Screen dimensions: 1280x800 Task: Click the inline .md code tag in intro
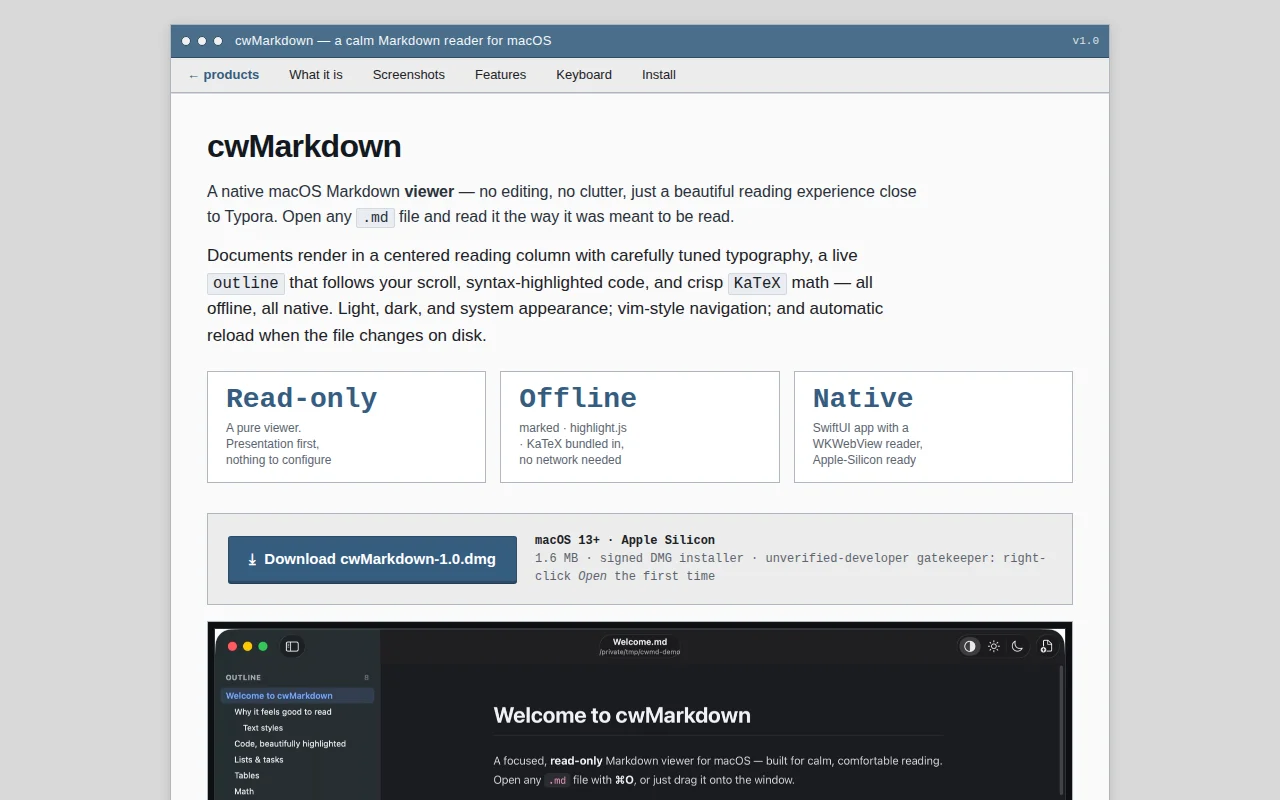coord(375,217)
